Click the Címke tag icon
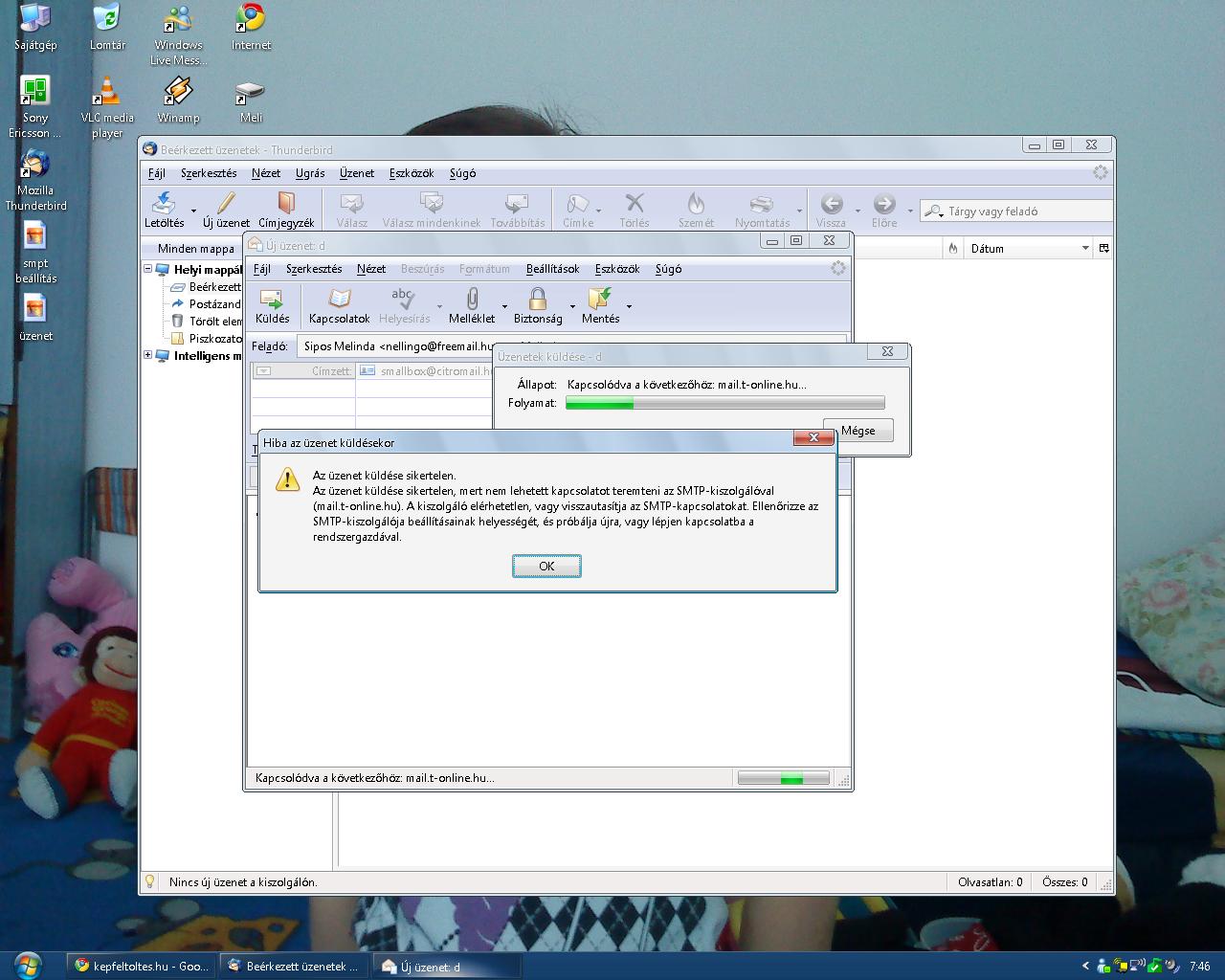The image size is (1225, 980). [x=577, y=203]
